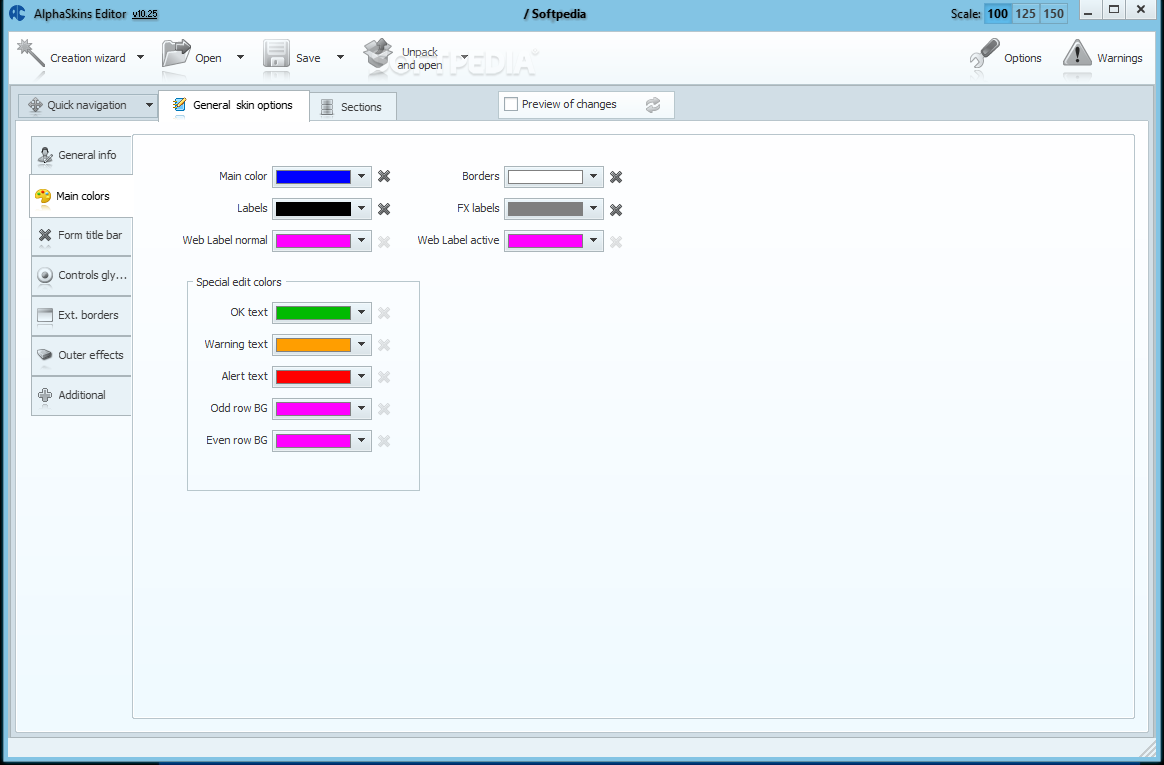Viewport: 1164px width, 765px height.
Task: Click the gray FX labels swatch
Action: click(x=545, y=209)
